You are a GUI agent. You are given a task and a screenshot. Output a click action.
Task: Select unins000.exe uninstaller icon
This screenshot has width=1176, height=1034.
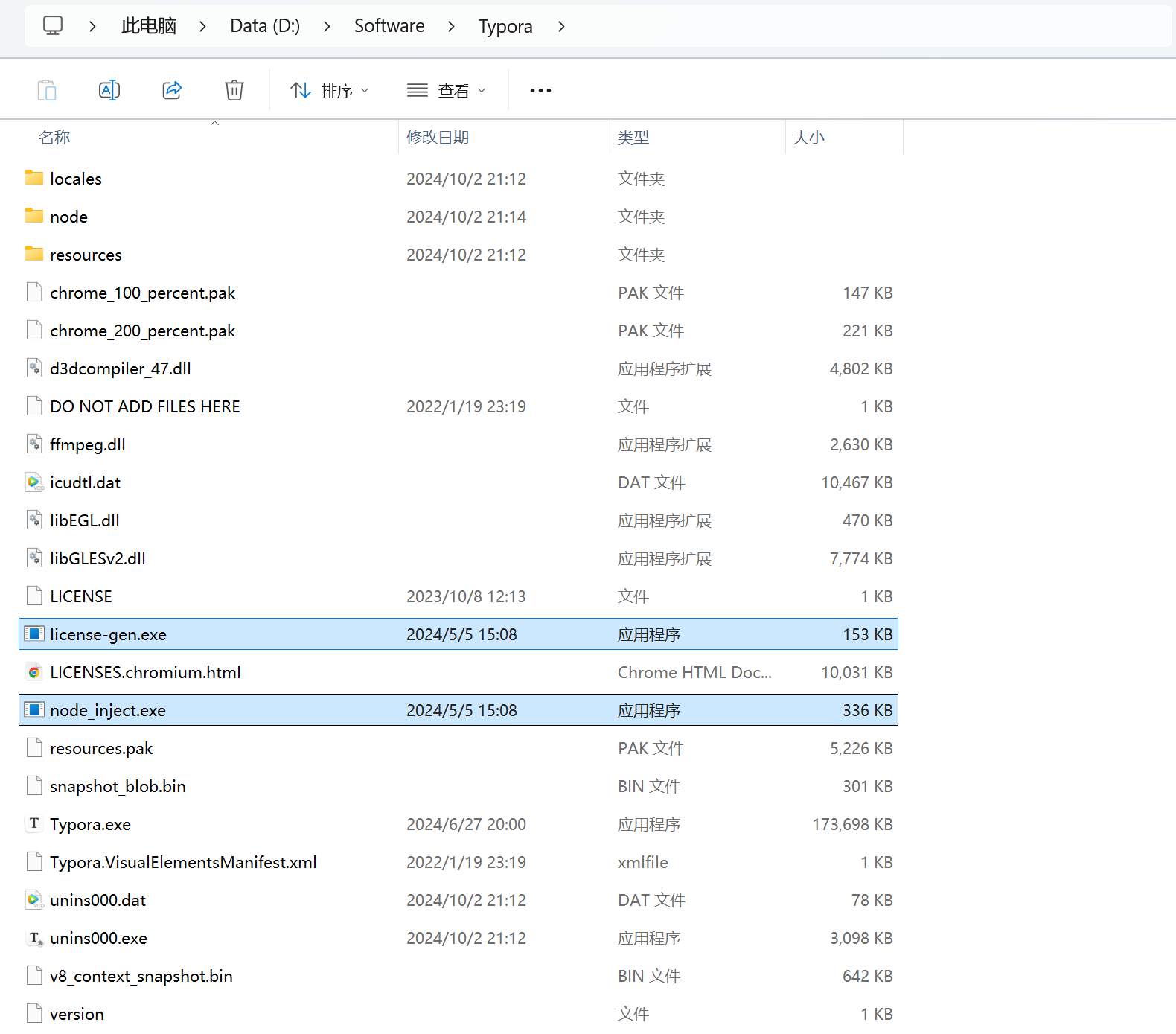[x=35, y=938]
